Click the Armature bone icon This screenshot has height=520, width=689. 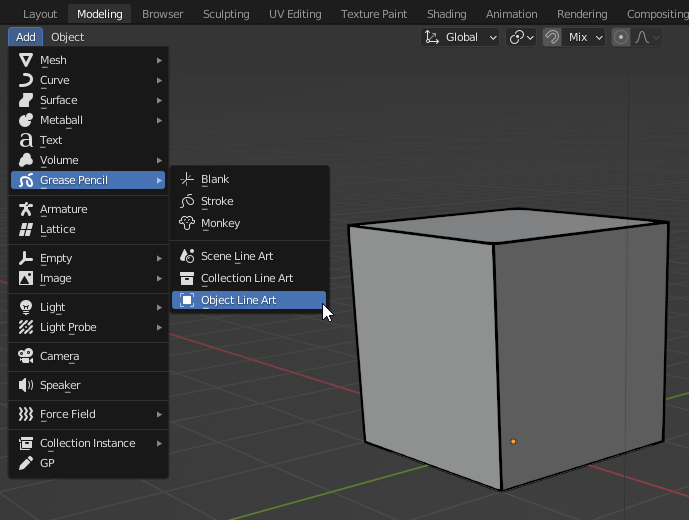(x=26, y=209)
